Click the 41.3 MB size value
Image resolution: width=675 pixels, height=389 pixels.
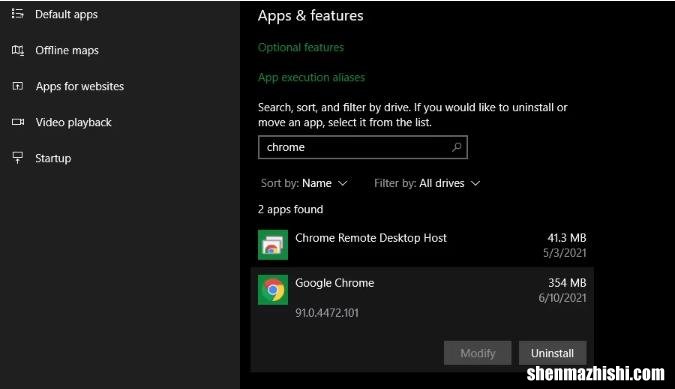click(567, 238)
